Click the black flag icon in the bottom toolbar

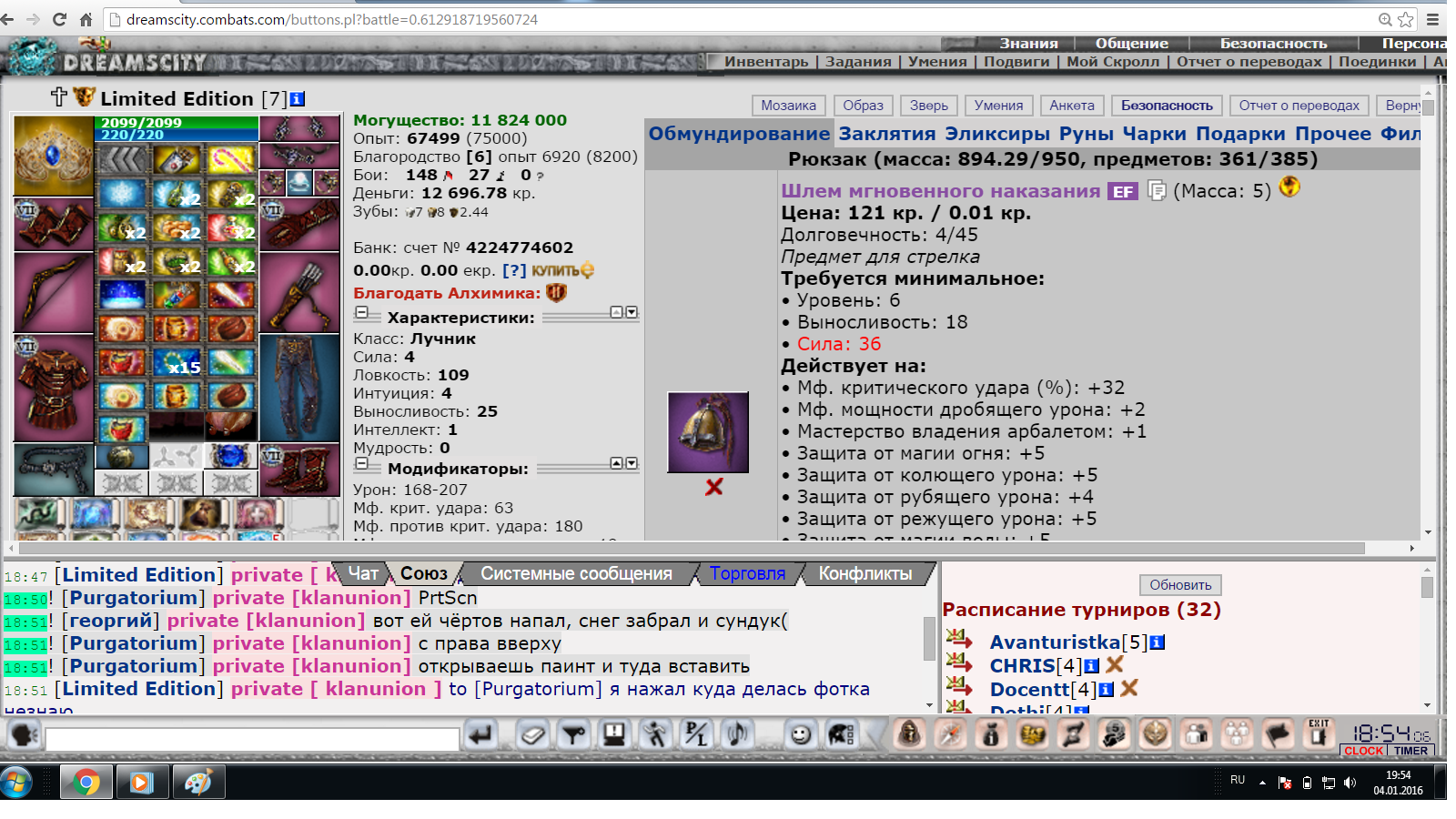click(x=1279, y=733)
